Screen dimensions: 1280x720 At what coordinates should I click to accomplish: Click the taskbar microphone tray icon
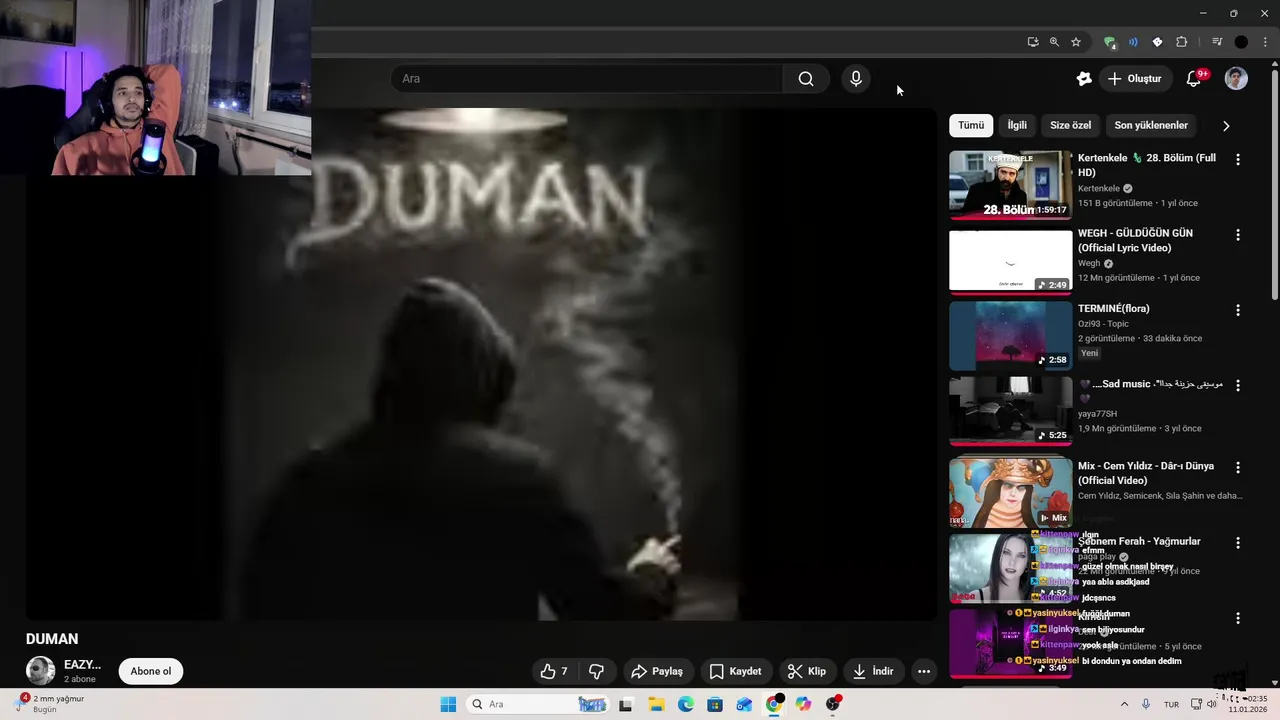click(x=1146, y=704)
